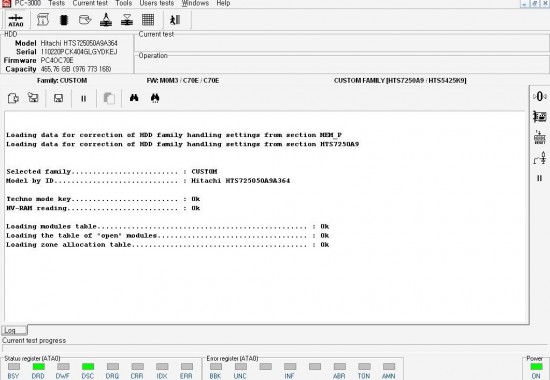Viewport: 550px width, 380px height.
Task: Open the Windows menu
Action: [x=195, y=3]
